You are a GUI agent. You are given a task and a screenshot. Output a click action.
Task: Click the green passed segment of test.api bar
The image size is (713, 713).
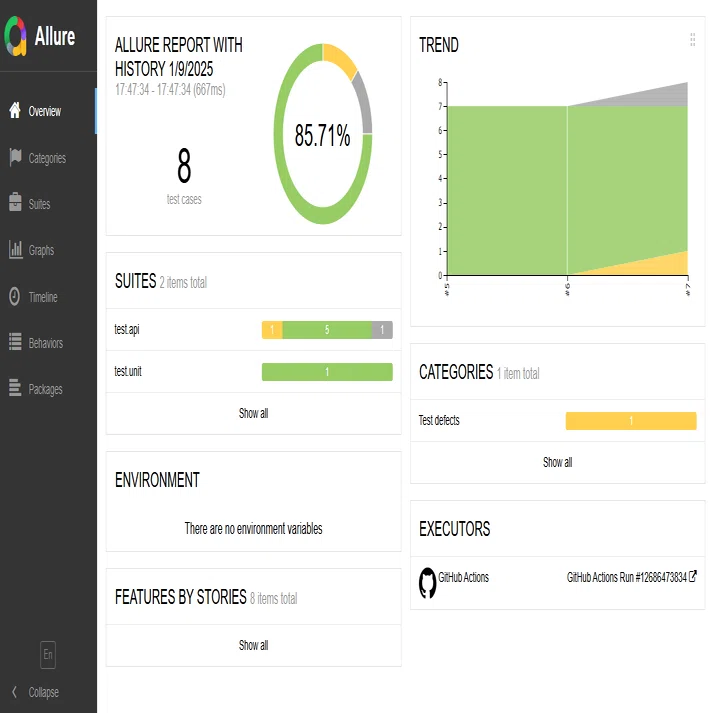[x=327, y=330]
